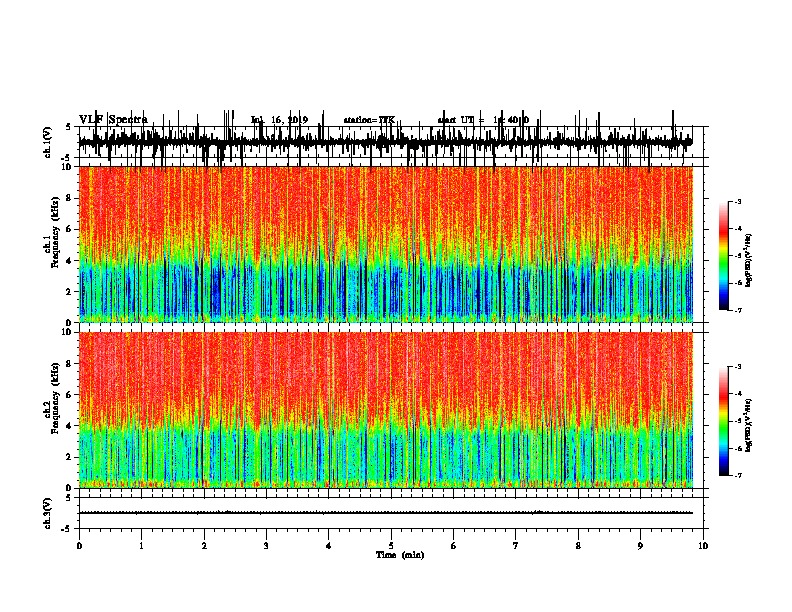Click the '10' kHz tick on ch.1 spectrogram
The width and height of the screenshot is (792, 612).
(x=68, y=167)
